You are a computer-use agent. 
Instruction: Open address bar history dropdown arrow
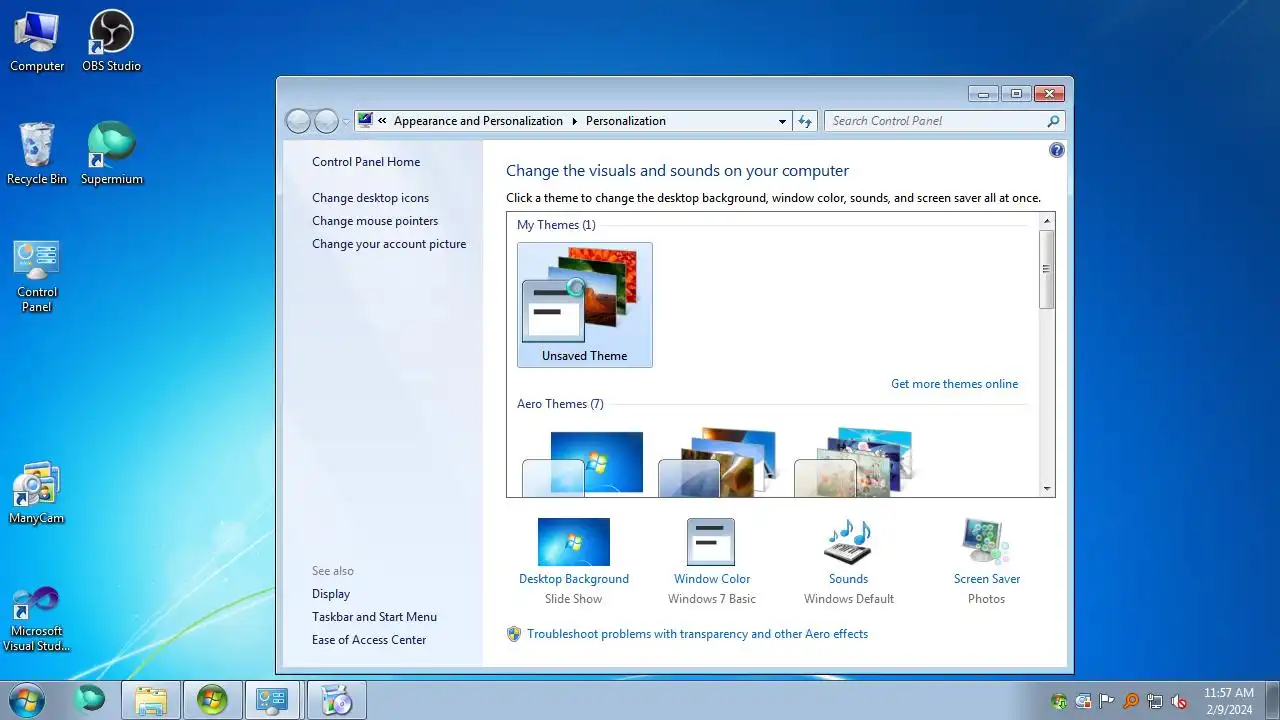pyautogui.click(x=782, y=121)
